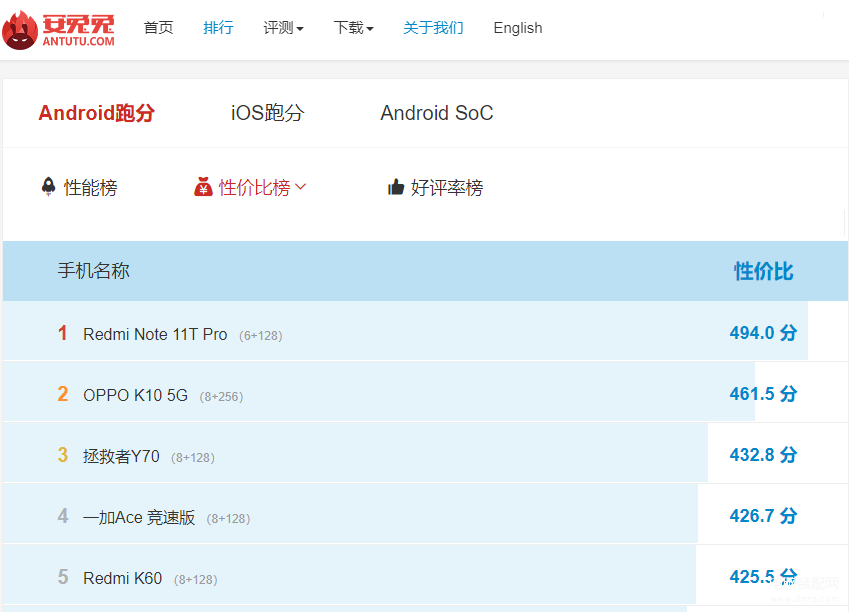Click the 425.5 分 score
The width and height of the screenshot is (849, 612).
click(x=763, y=577)
